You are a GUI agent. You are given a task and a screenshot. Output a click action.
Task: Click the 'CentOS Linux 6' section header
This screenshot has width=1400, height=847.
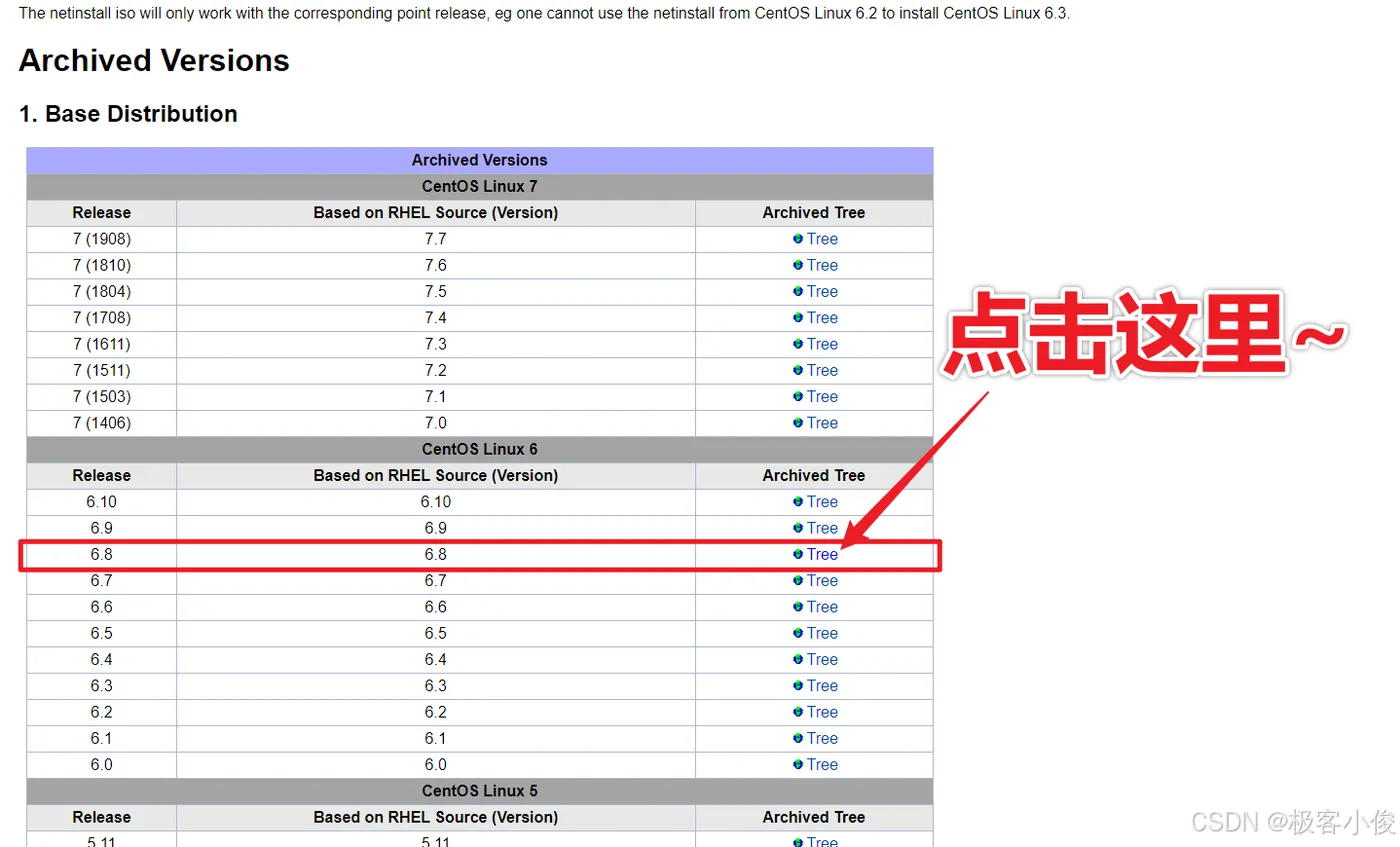tap(480, 450)
